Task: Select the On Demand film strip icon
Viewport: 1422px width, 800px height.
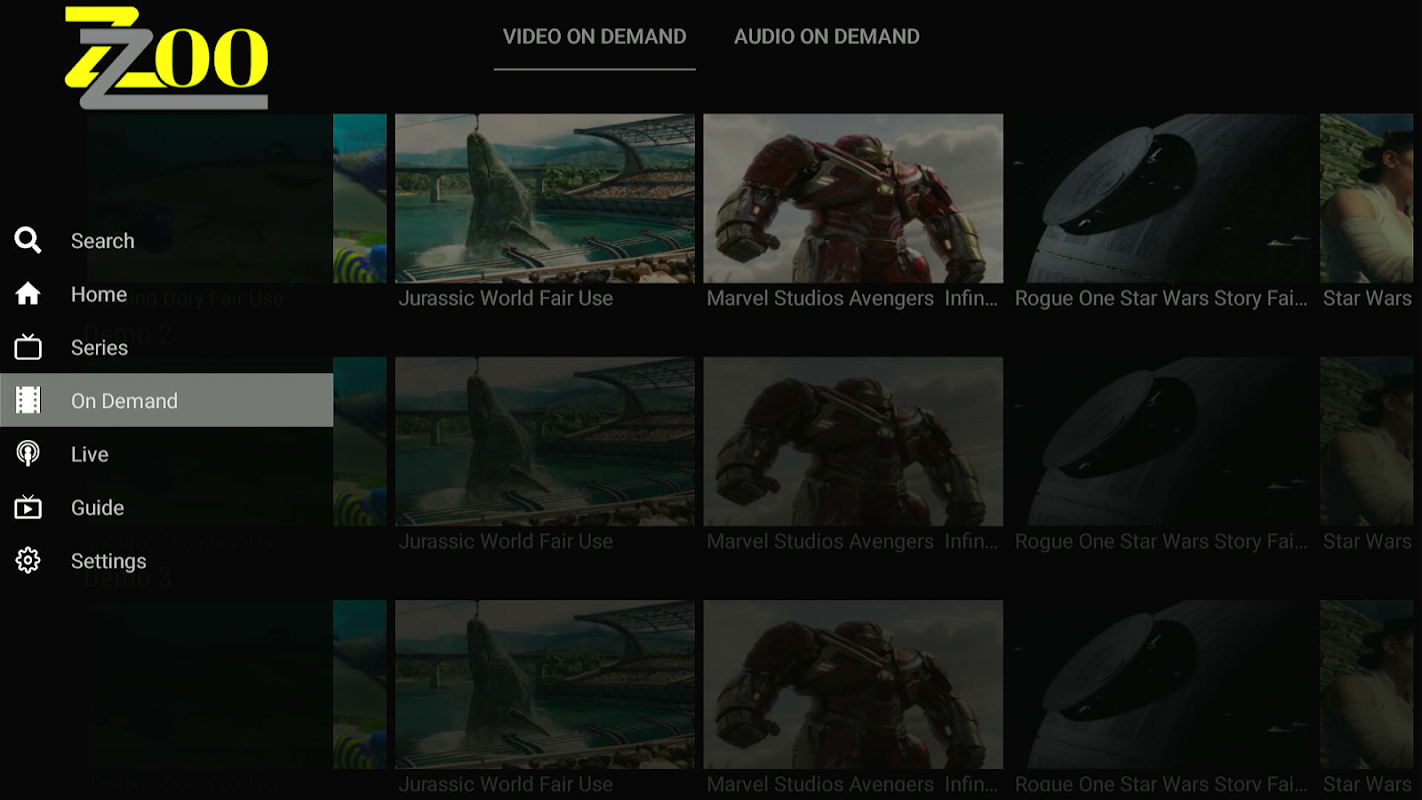Action: 28,400
